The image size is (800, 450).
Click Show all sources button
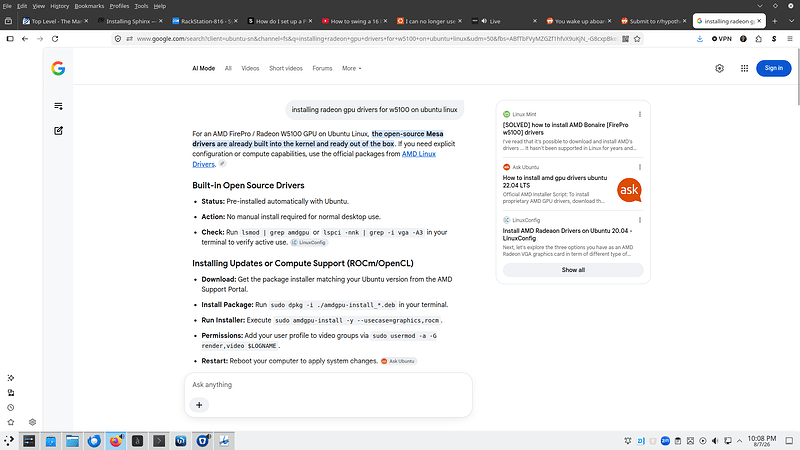573,270
